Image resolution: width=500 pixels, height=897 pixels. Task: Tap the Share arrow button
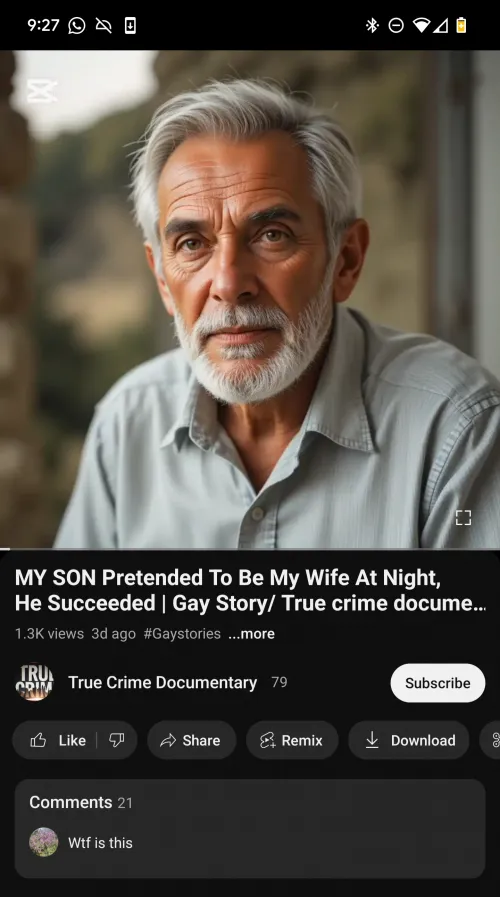pos(192,740)
